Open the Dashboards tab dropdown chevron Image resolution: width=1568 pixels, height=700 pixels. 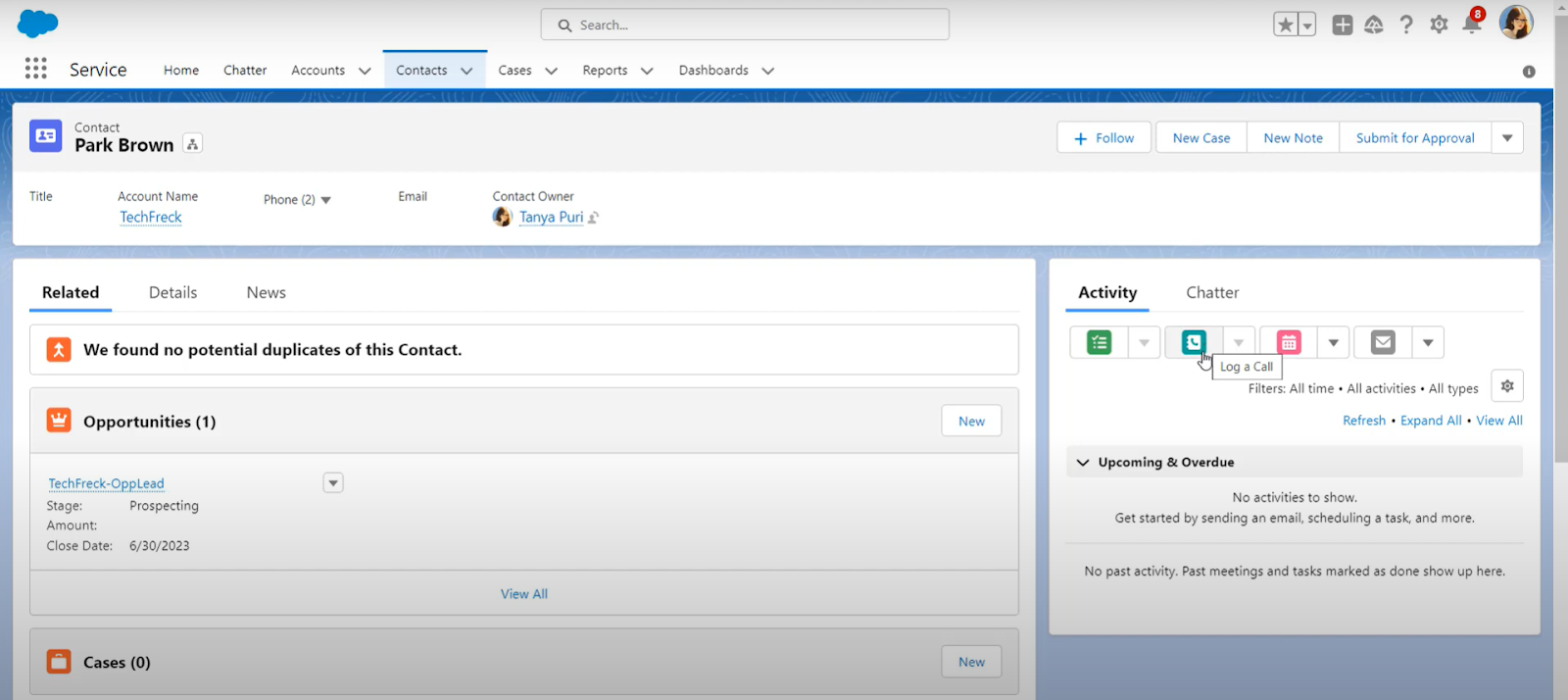[767, 71]
